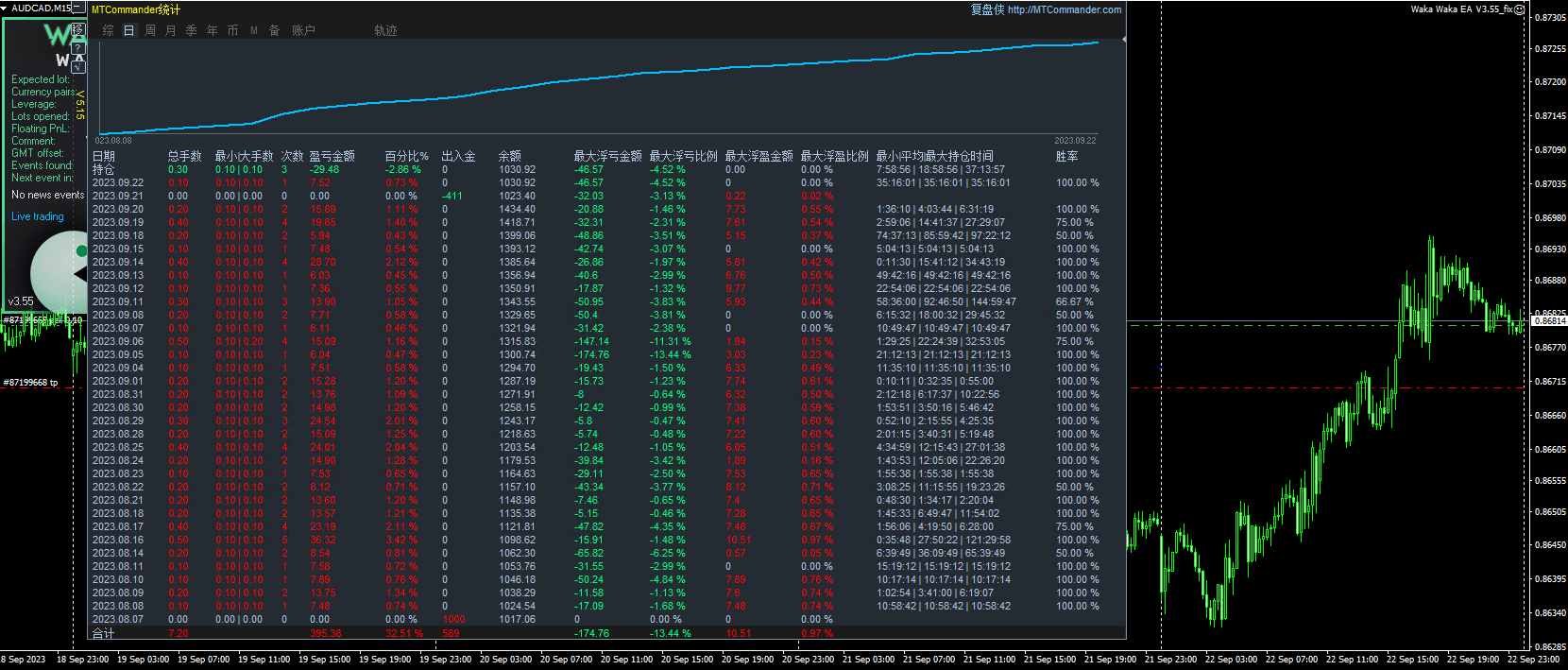Click the No news events text

point(48,195)
